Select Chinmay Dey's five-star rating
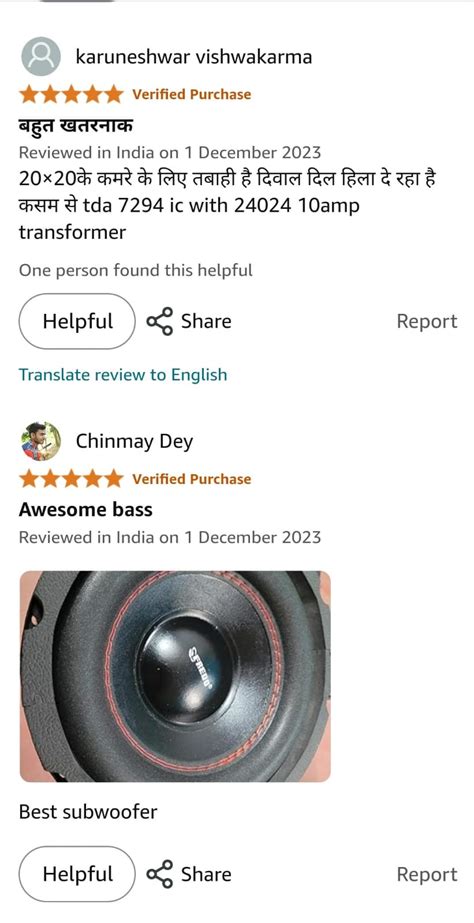Screen dimensions: 474x923 [71, 479]
